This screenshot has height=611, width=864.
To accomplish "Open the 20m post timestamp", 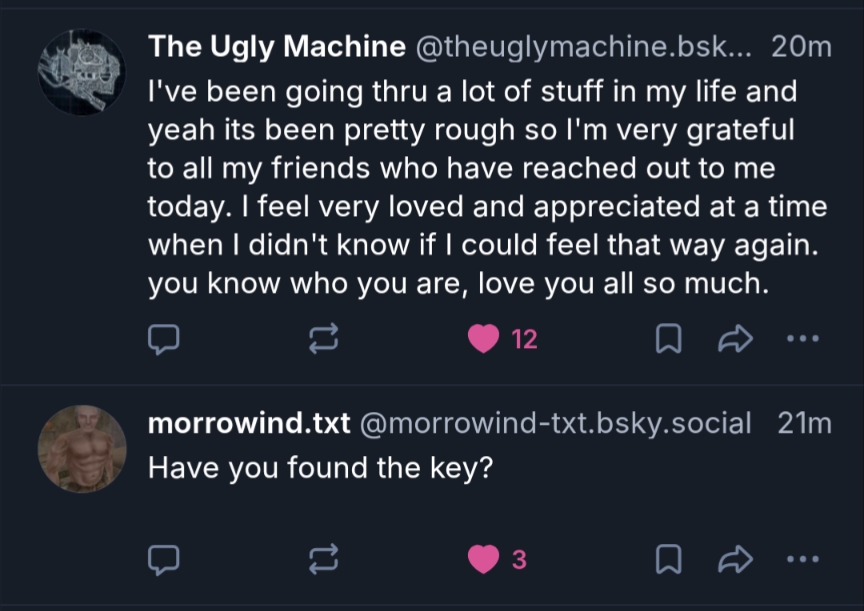I will (803, 46).
